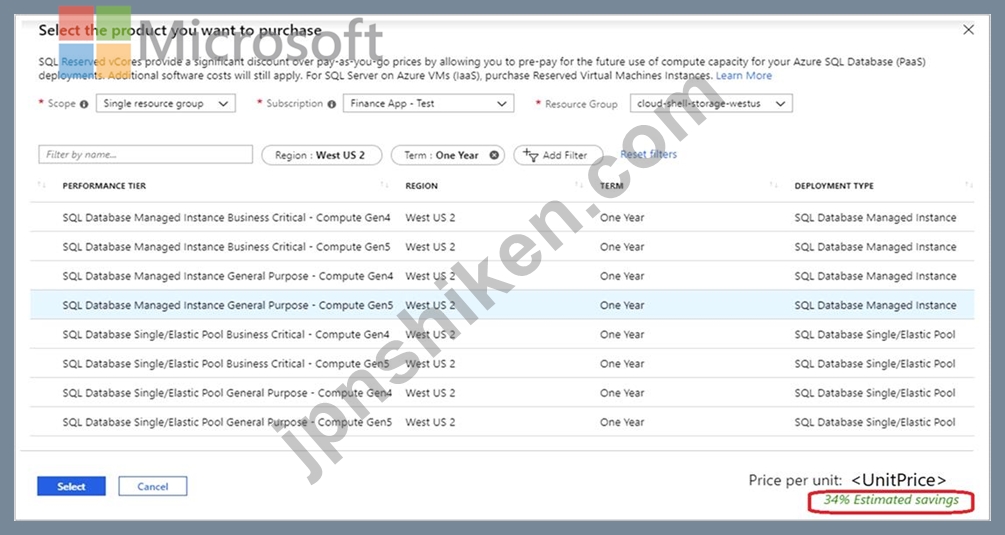
Task: Select Single/Elastic Pool Business Critical Gen5 row
Action: (x=502, y=364)
